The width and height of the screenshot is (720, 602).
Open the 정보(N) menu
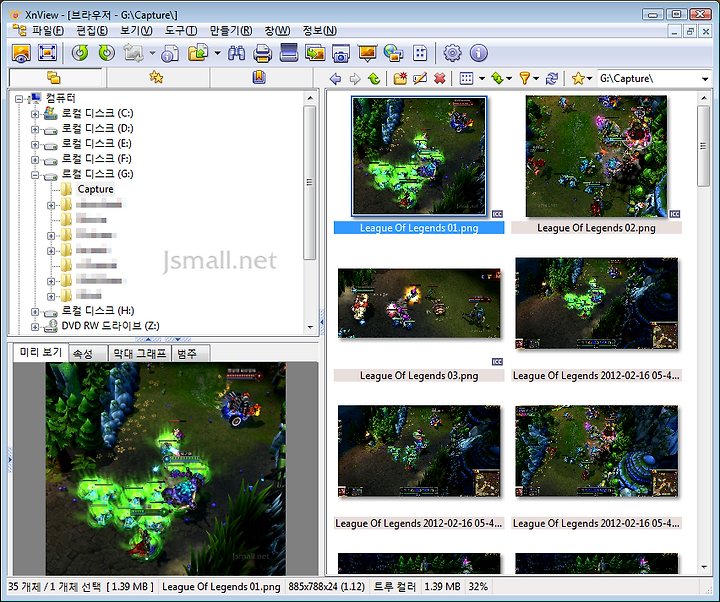pos(319,31)
